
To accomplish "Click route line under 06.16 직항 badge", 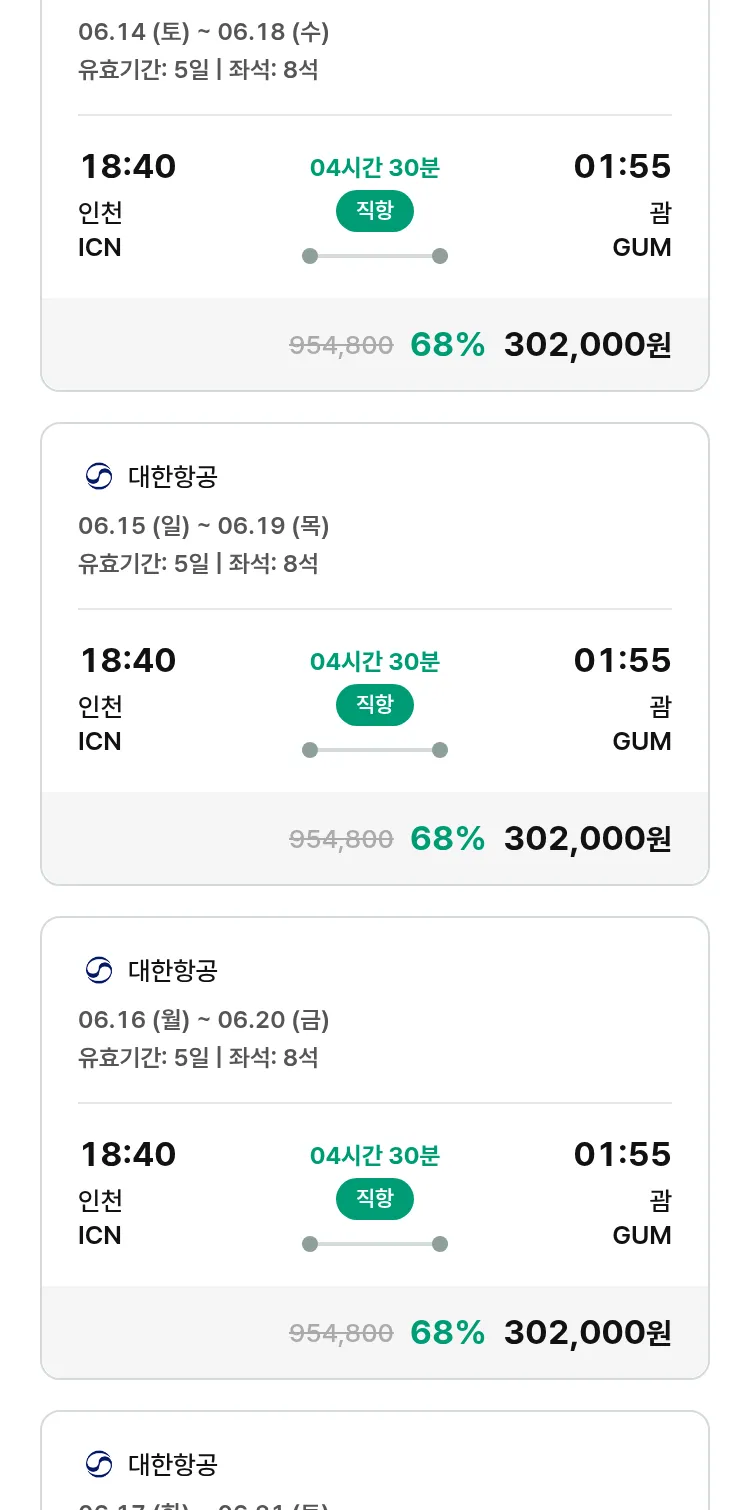I will (x=375, y=1244).
